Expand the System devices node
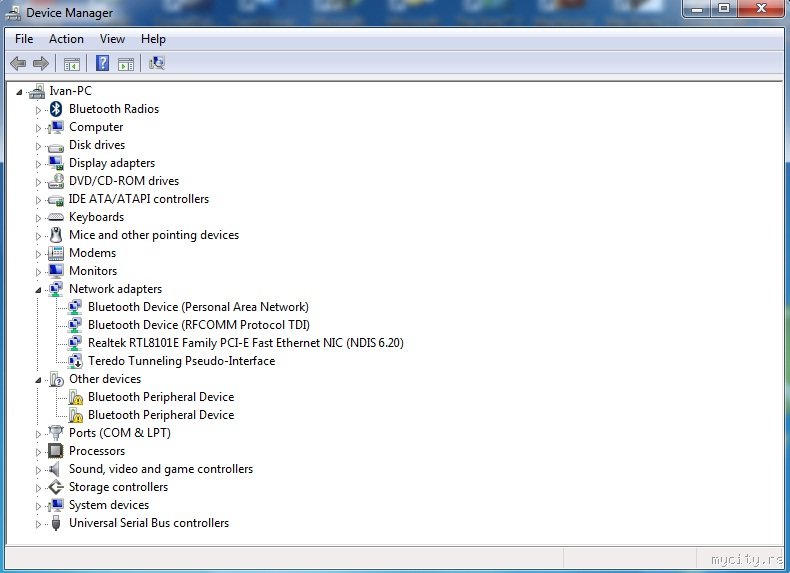This screenshot has width=790, height=573. point(38,505)
